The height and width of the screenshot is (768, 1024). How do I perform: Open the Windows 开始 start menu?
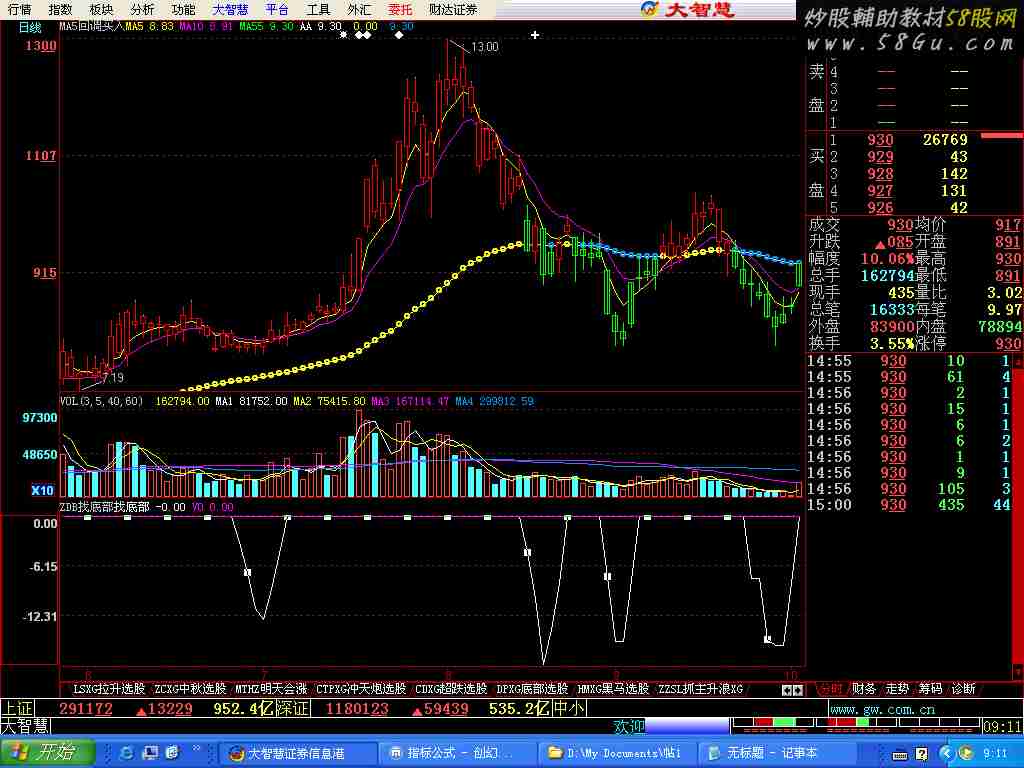46,752
